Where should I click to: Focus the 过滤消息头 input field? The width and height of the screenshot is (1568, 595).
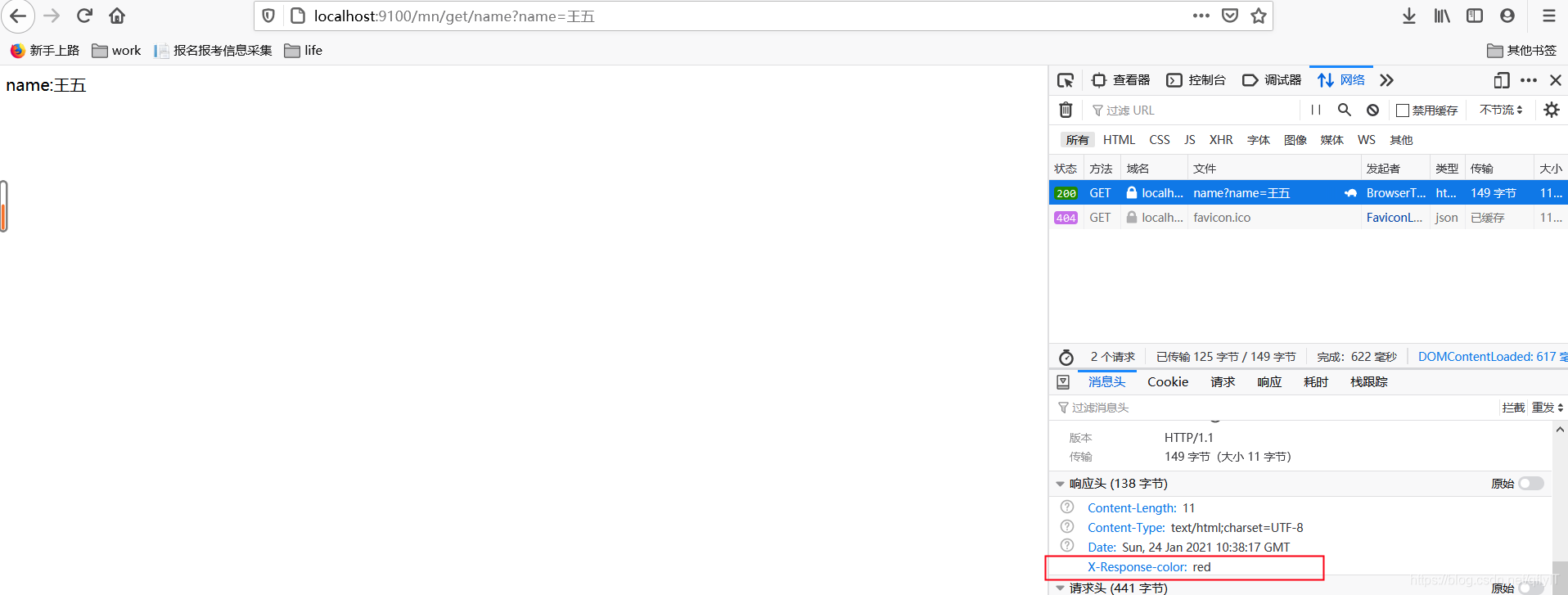coord(1277,408)
